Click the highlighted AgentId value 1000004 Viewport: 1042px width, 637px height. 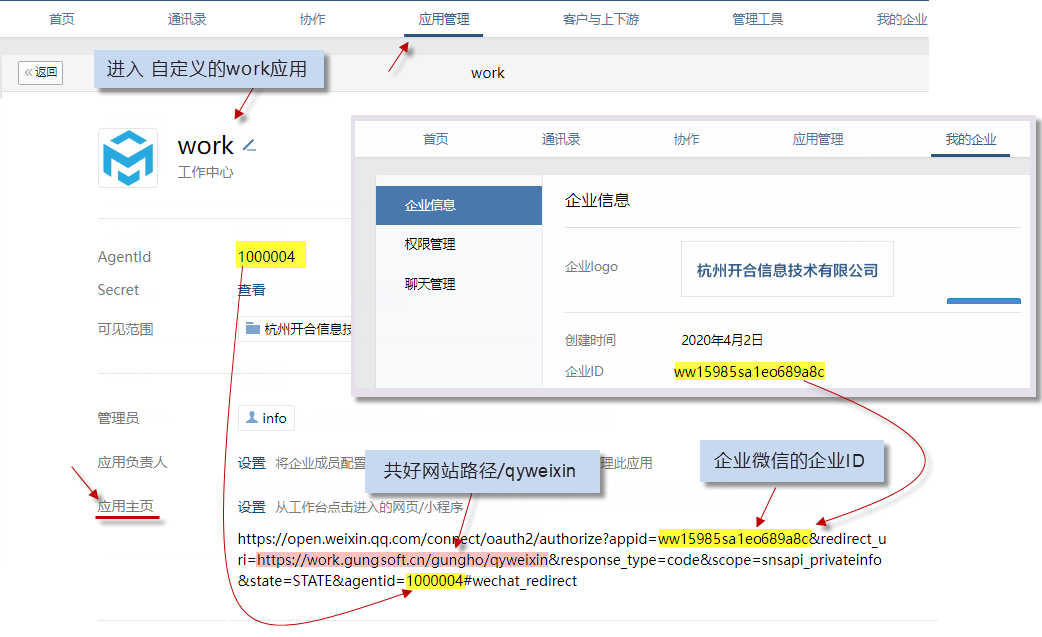pos(266,257)
